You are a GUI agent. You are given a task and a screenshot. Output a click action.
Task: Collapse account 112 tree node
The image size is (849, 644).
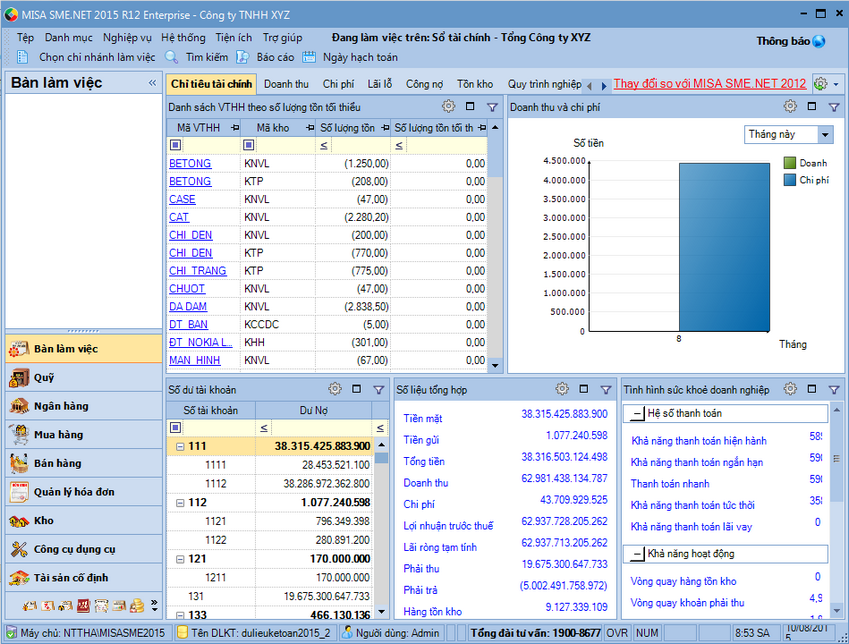tap(180, 503)
